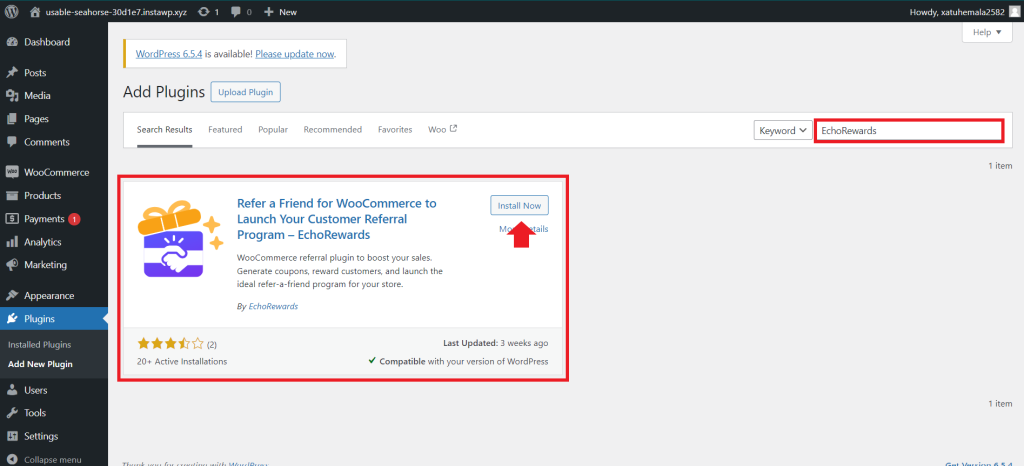Click the 'Last Updated: 3 weeks ago' text

click(x=496, y=343)
